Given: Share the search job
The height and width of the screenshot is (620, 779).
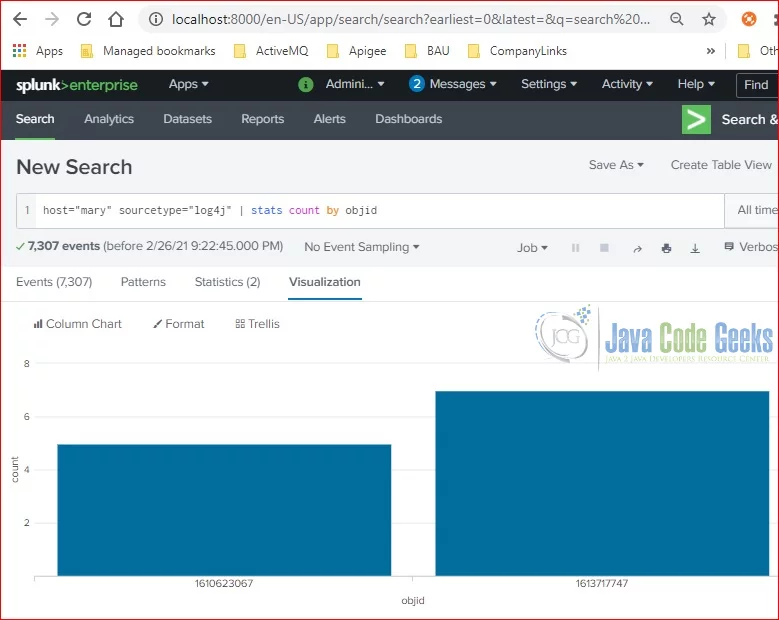Looking at the screenshot, I should pyautogui.click(x=637, y=248).
